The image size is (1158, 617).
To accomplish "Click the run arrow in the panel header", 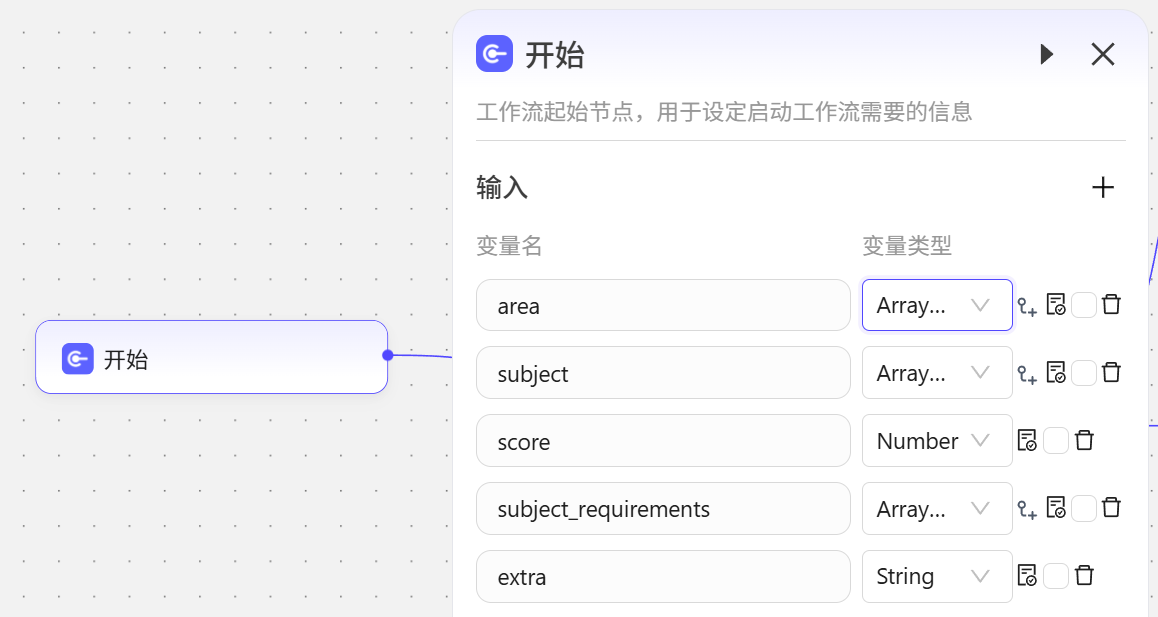I will 1046,55.
